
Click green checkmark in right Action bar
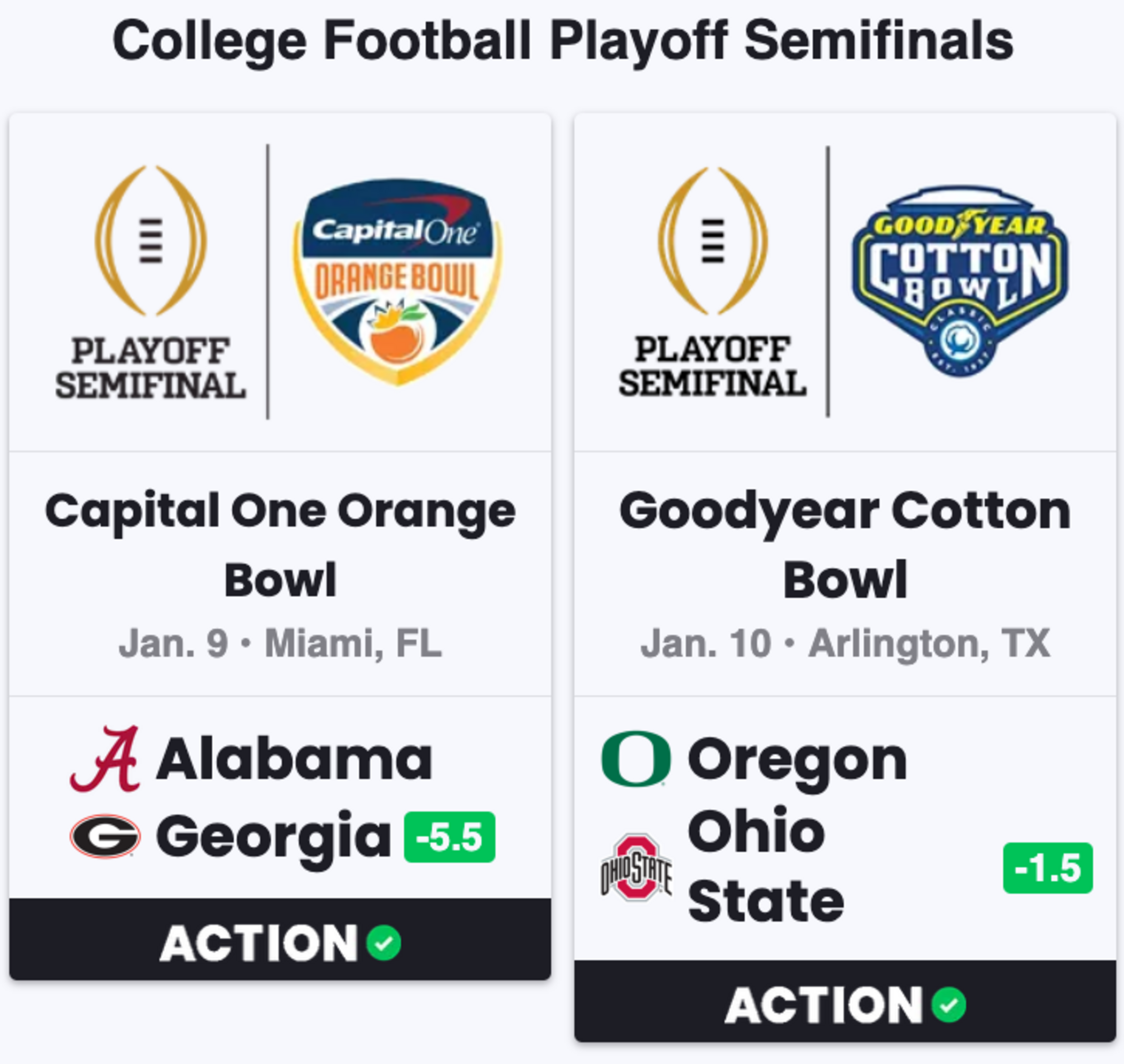tap(949, 1005)
